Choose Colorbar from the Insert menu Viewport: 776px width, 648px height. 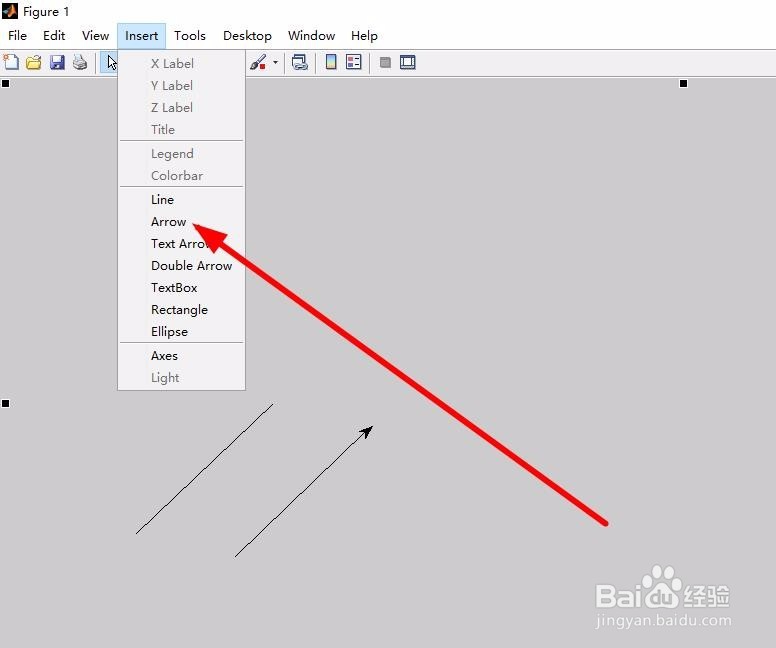(182, 175)
